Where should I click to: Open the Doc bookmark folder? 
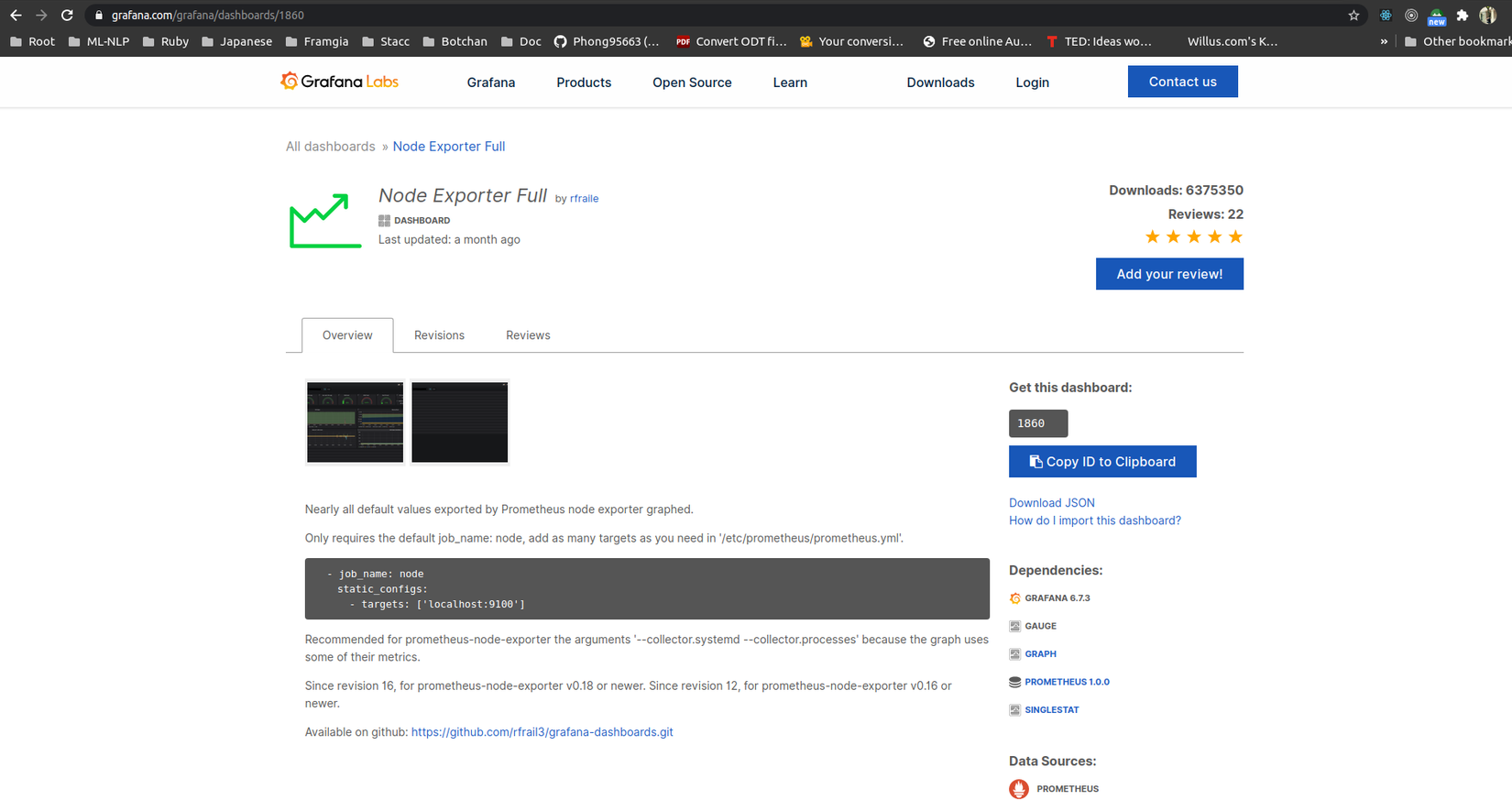521,41
